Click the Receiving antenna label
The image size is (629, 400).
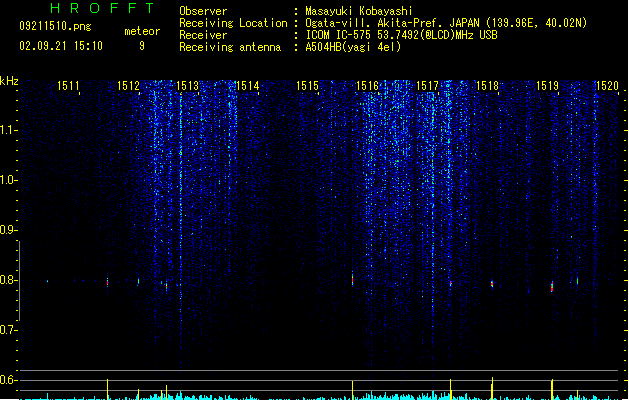[230, 47]
